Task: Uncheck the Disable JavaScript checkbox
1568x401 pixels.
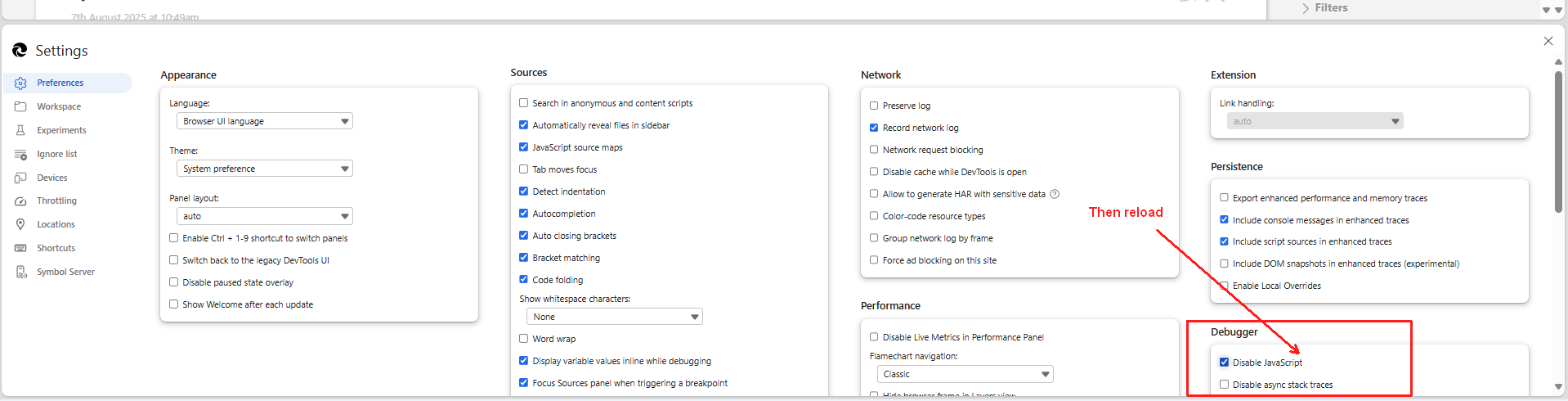Action: (x=1224, y=362)
